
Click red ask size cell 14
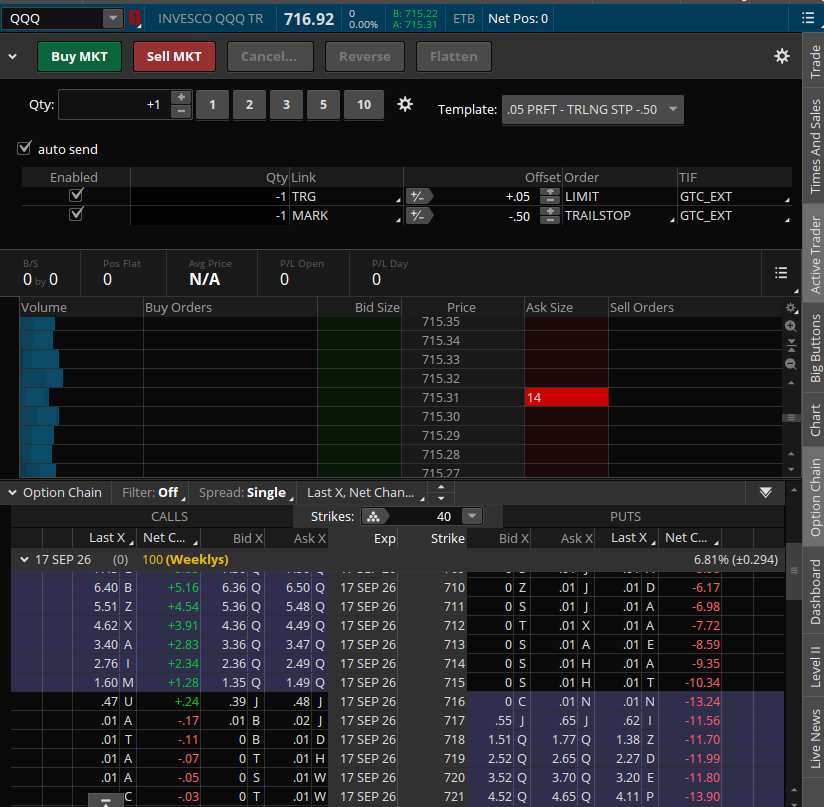point(566,397)
